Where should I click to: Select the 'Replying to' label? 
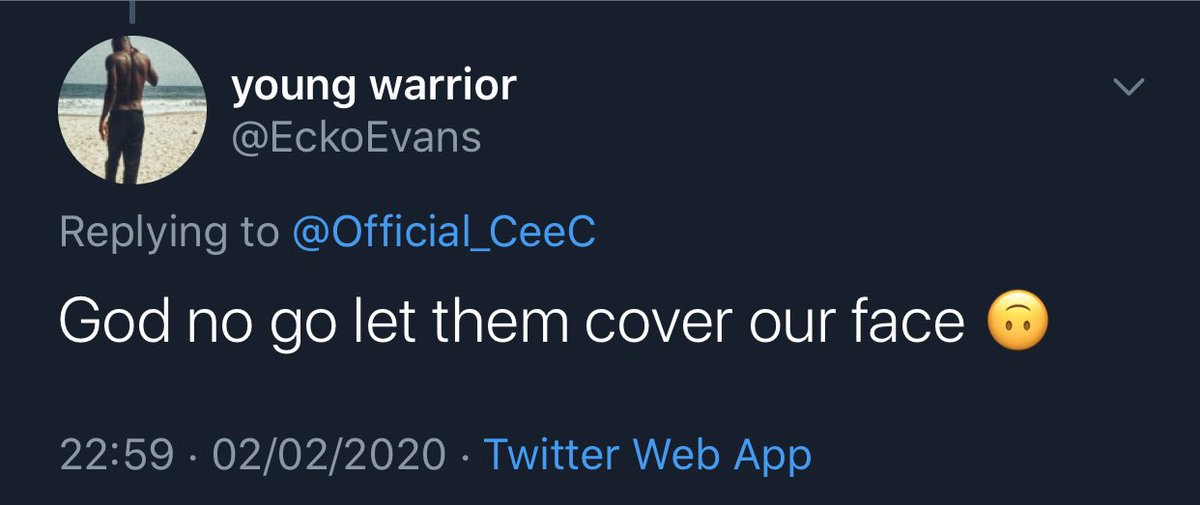(169, 234)
